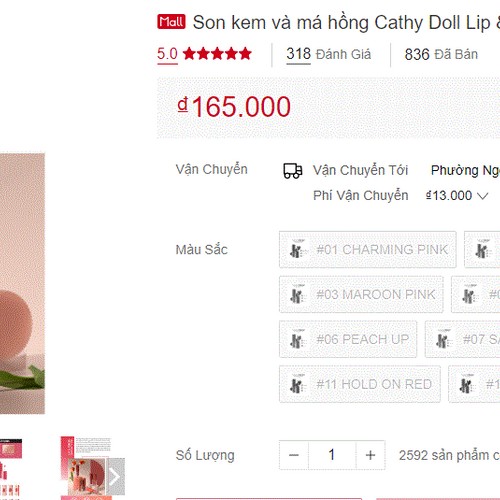Click the #06 Peach Up product icon
500x500 pixels.
[x=297, y=339]
